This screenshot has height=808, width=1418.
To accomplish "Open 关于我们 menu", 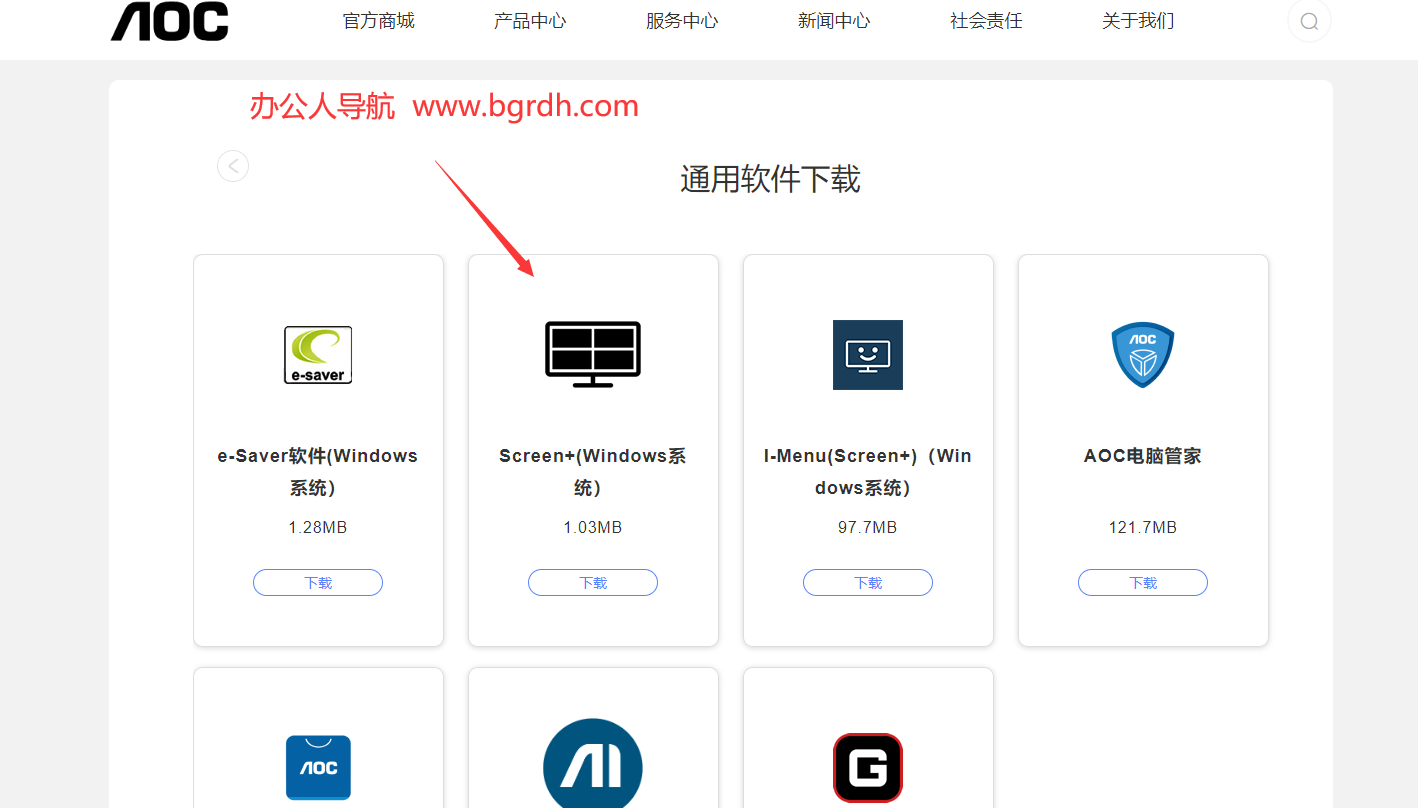I will pos(1138,21).
